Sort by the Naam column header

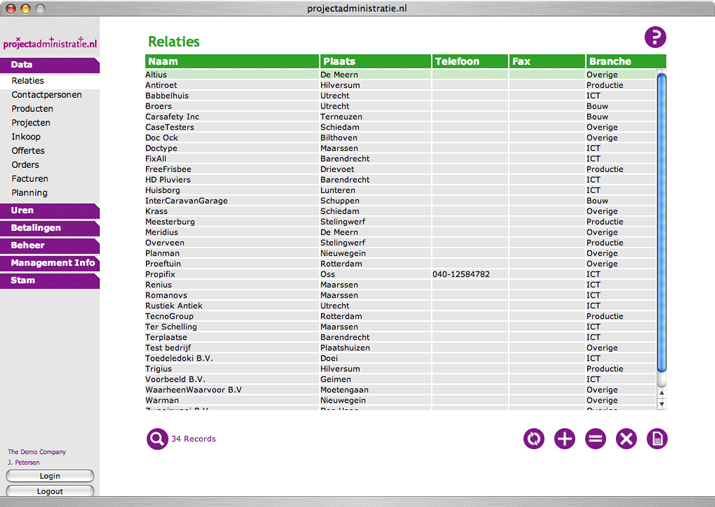pos(232,62)
